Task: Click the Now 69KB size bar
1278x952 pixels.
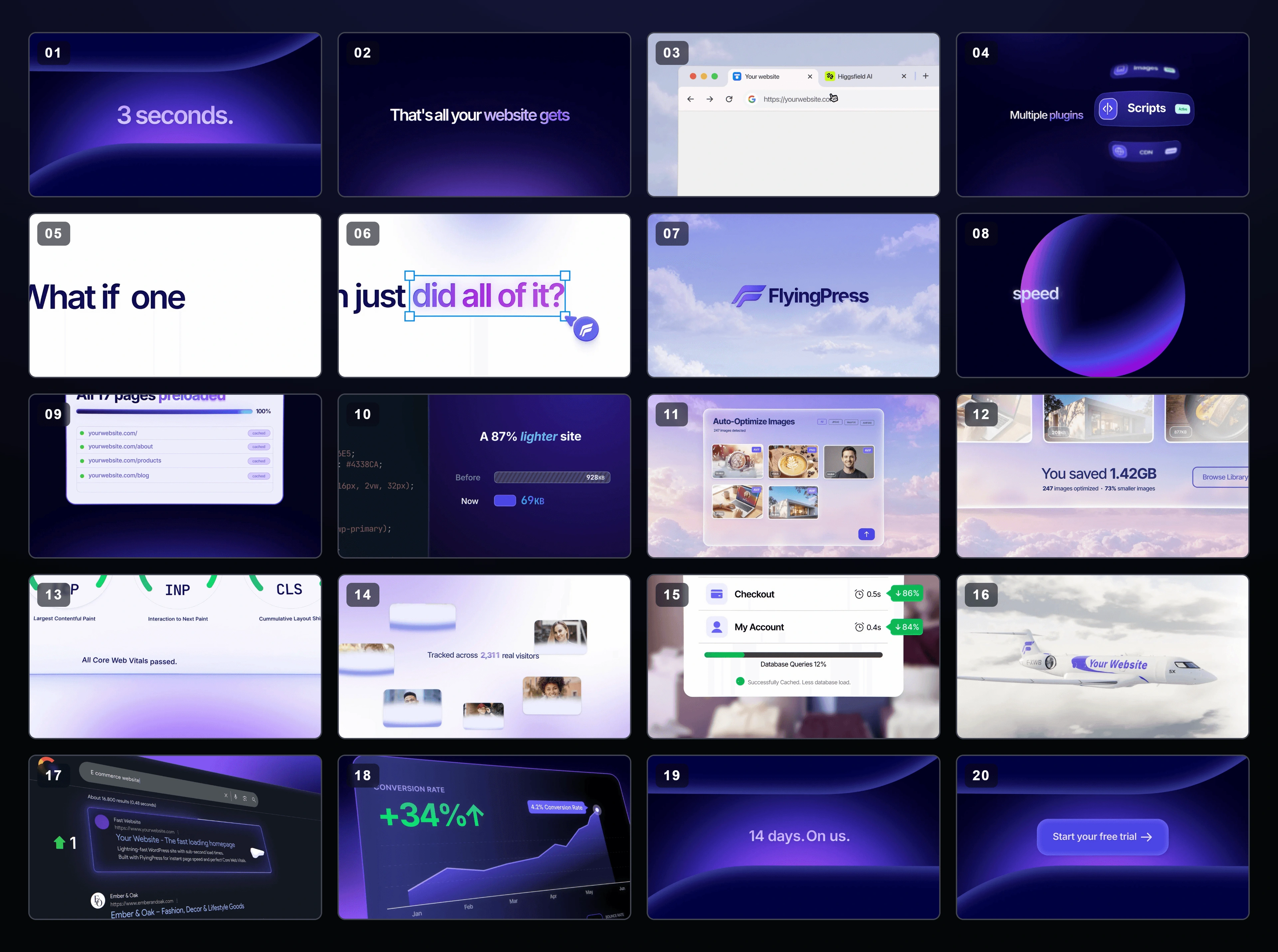Action: pos(505,500)
